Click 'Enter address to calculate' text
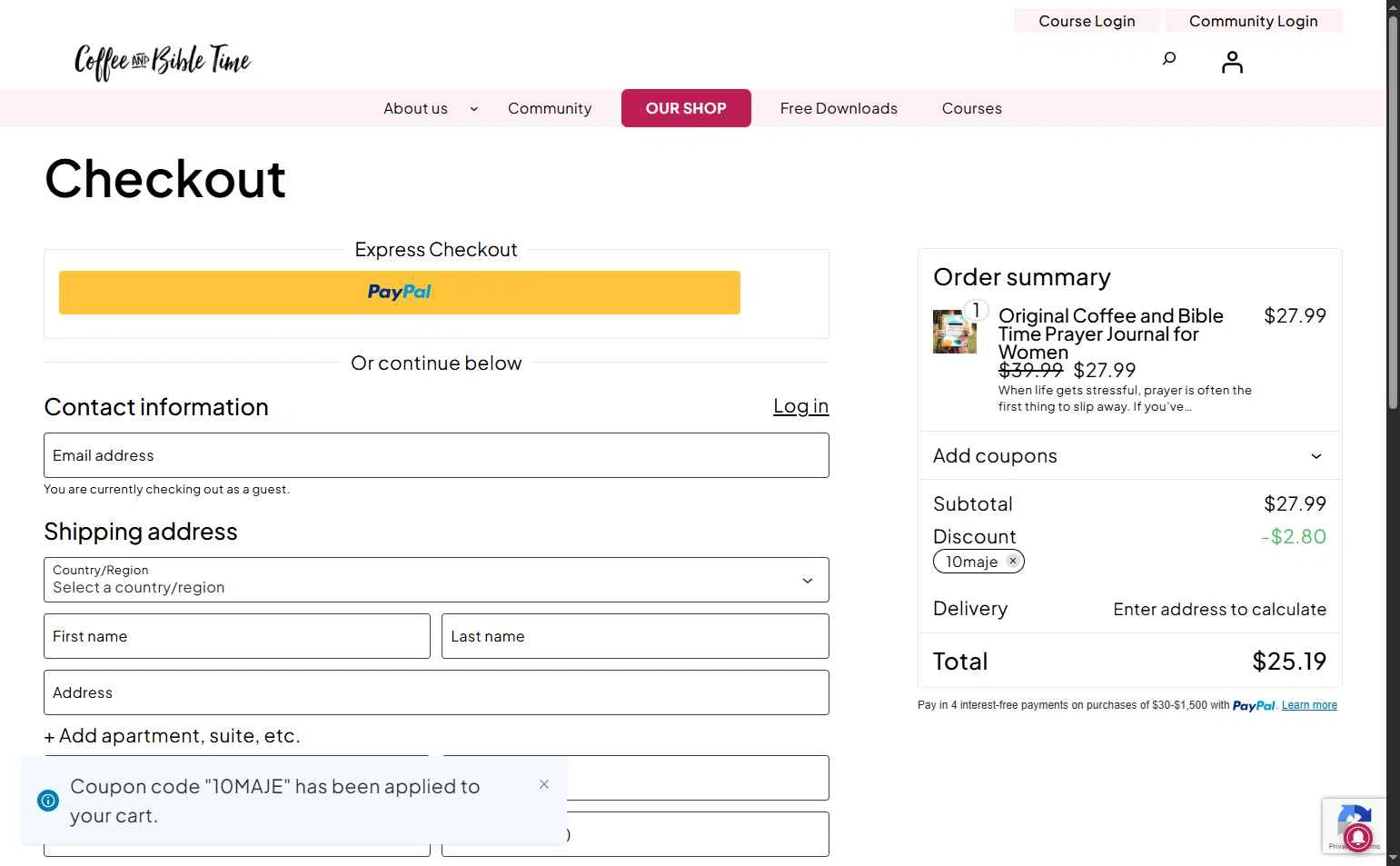 pyautogui.click(x=1219, y=610)
